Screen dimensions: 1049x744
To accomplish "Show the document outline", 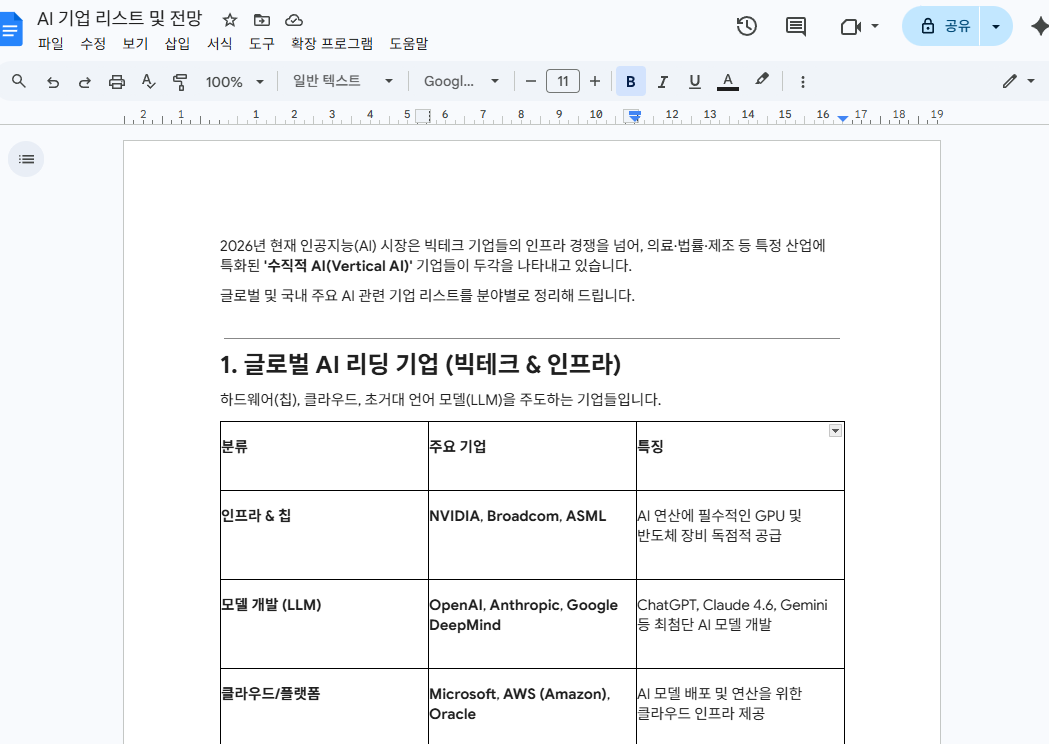I will coord(26,159).
